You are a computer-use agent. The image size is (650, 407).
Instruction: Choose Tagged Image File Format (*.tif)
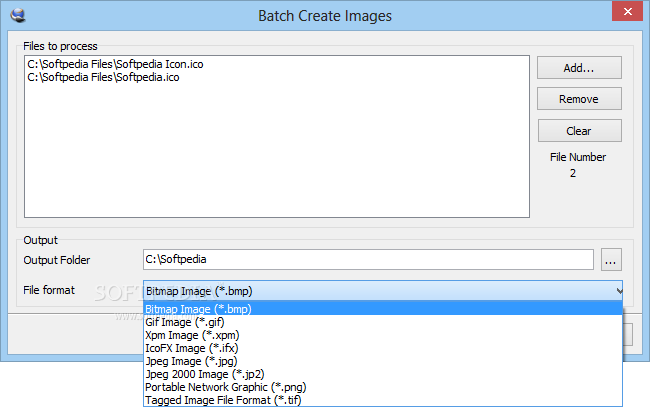383,400
